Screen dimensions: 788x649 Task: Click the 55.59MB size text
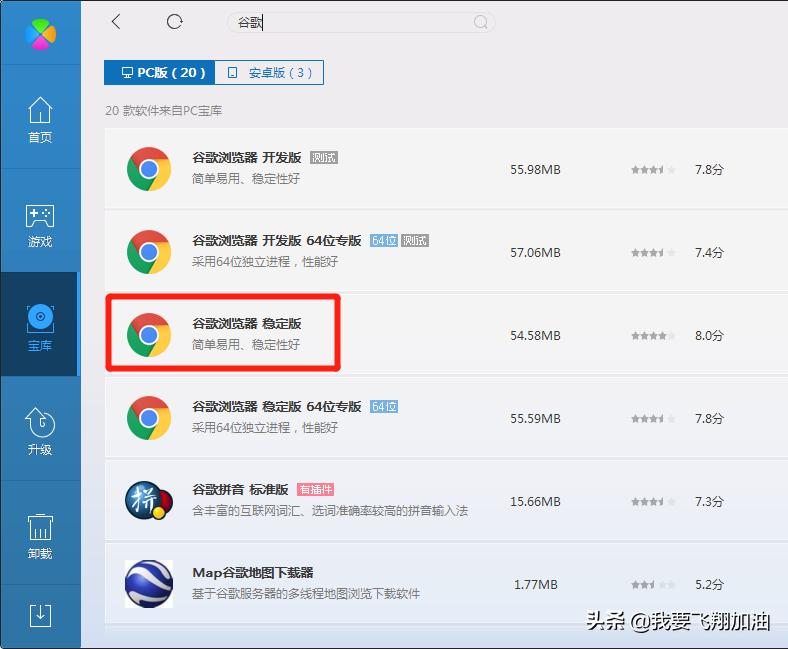pos(535,419)
